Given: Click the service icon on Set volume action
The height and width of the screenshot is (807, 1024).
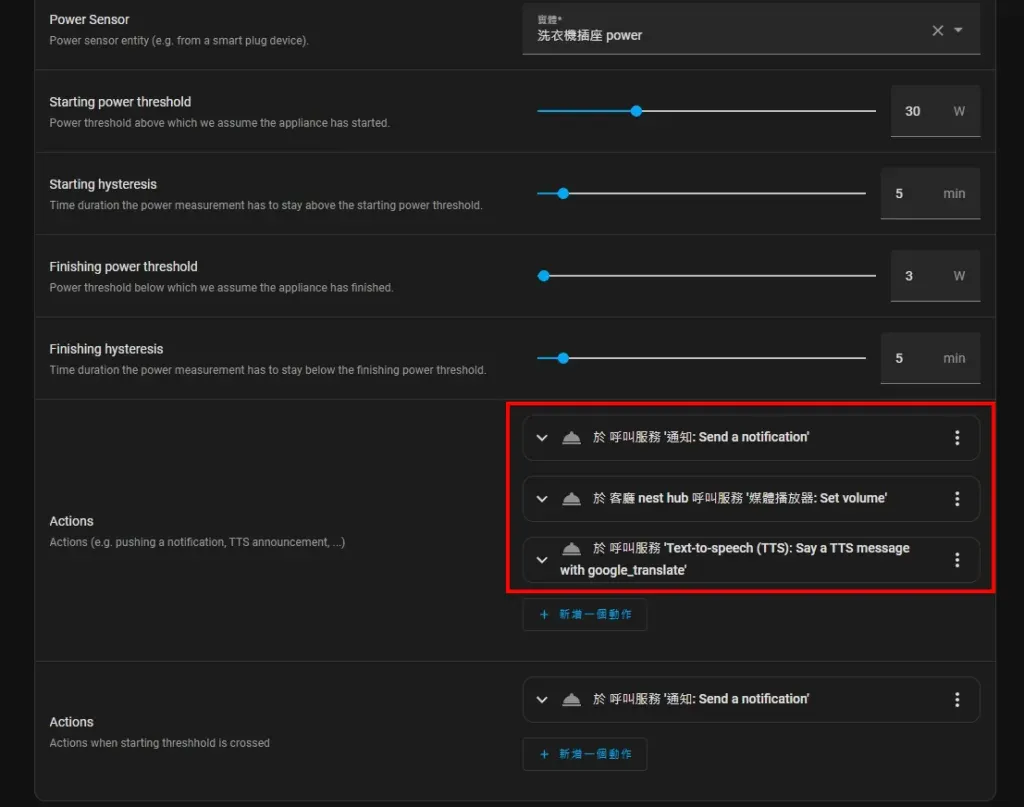Looking at the screenshot, I should (571, 499).
